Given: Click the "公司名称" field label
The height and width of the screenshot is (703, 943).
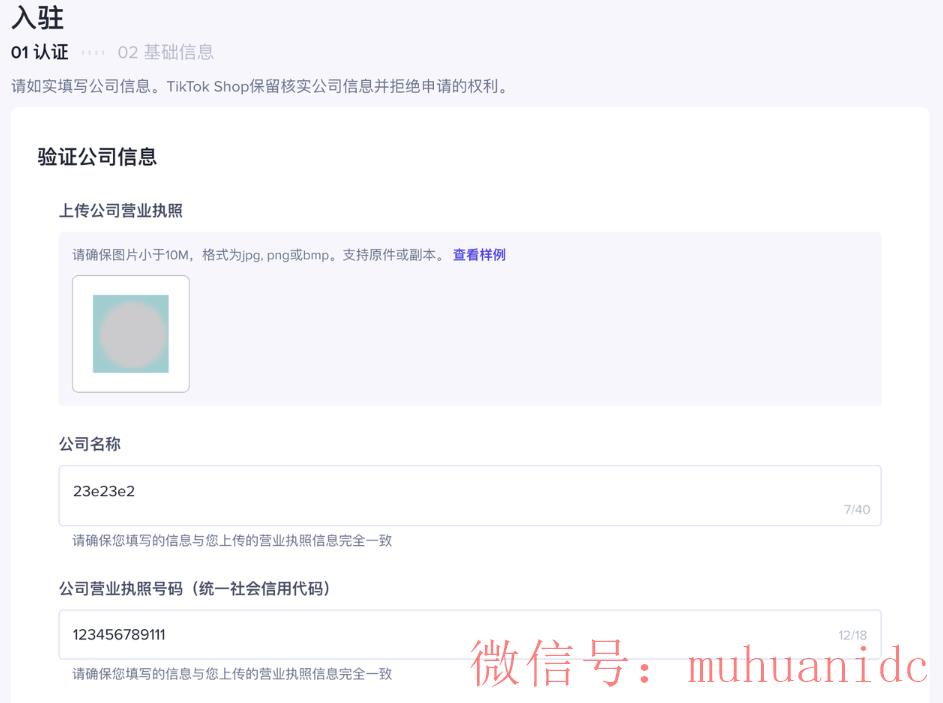Looking at the screenshot, I should 90,444.
